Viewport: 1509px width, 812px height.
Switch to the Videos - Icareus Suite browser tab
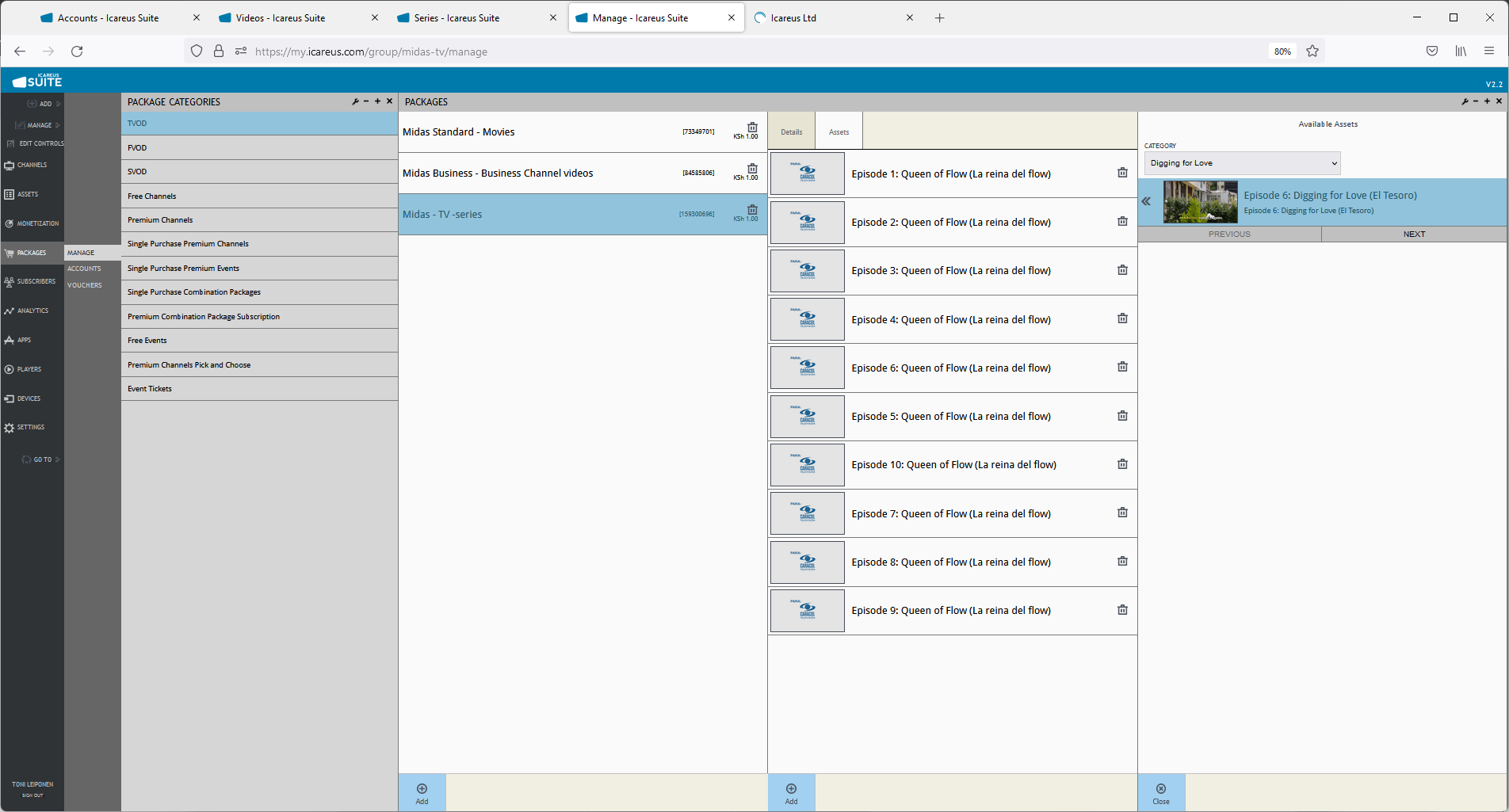pos(280,18)
